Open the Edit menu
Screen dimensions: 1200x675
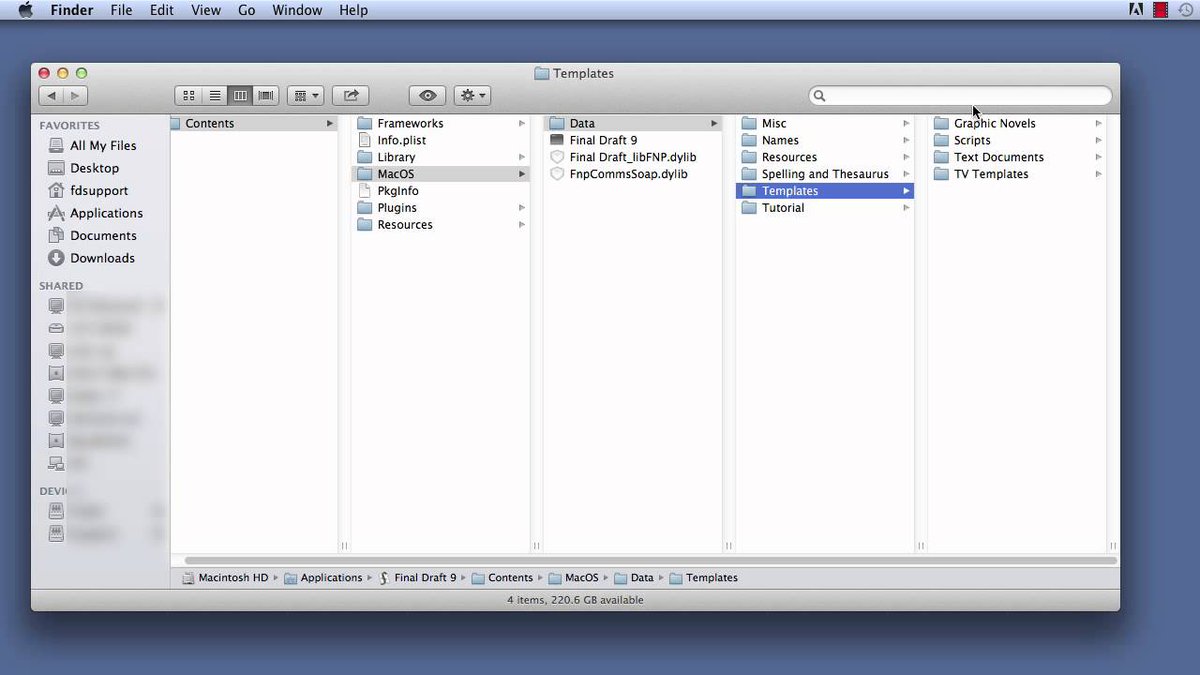pos(161,10)
